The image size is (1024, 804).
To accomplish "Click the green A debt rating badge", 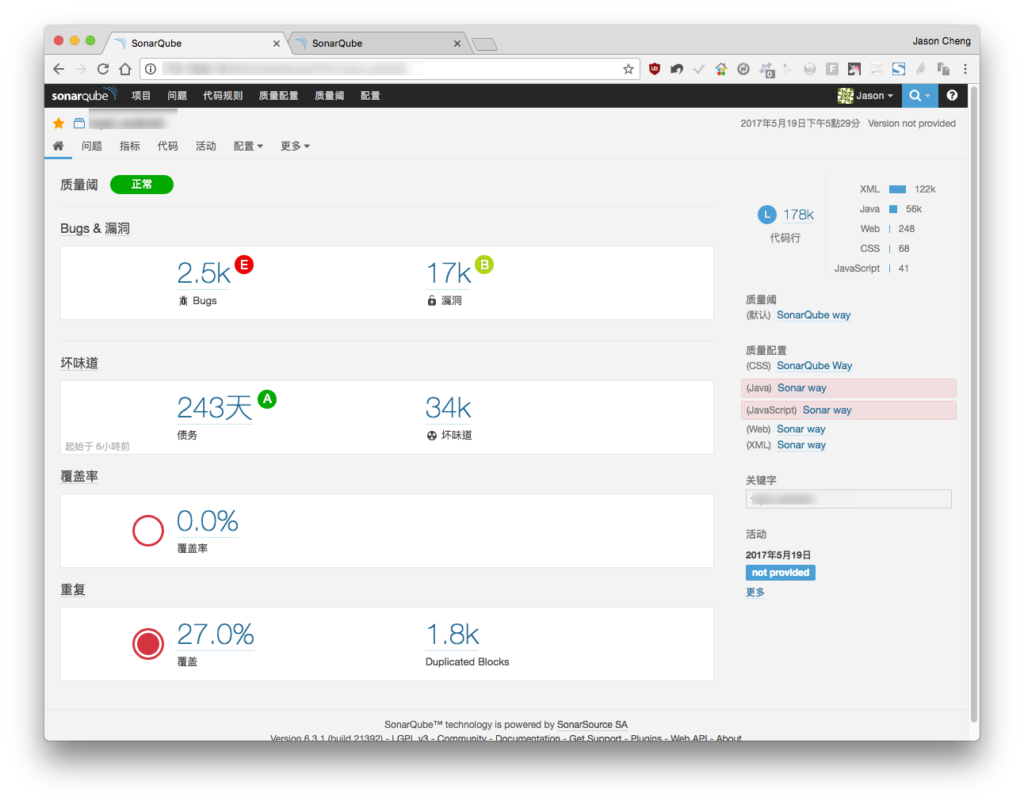I will pos(267,398).
